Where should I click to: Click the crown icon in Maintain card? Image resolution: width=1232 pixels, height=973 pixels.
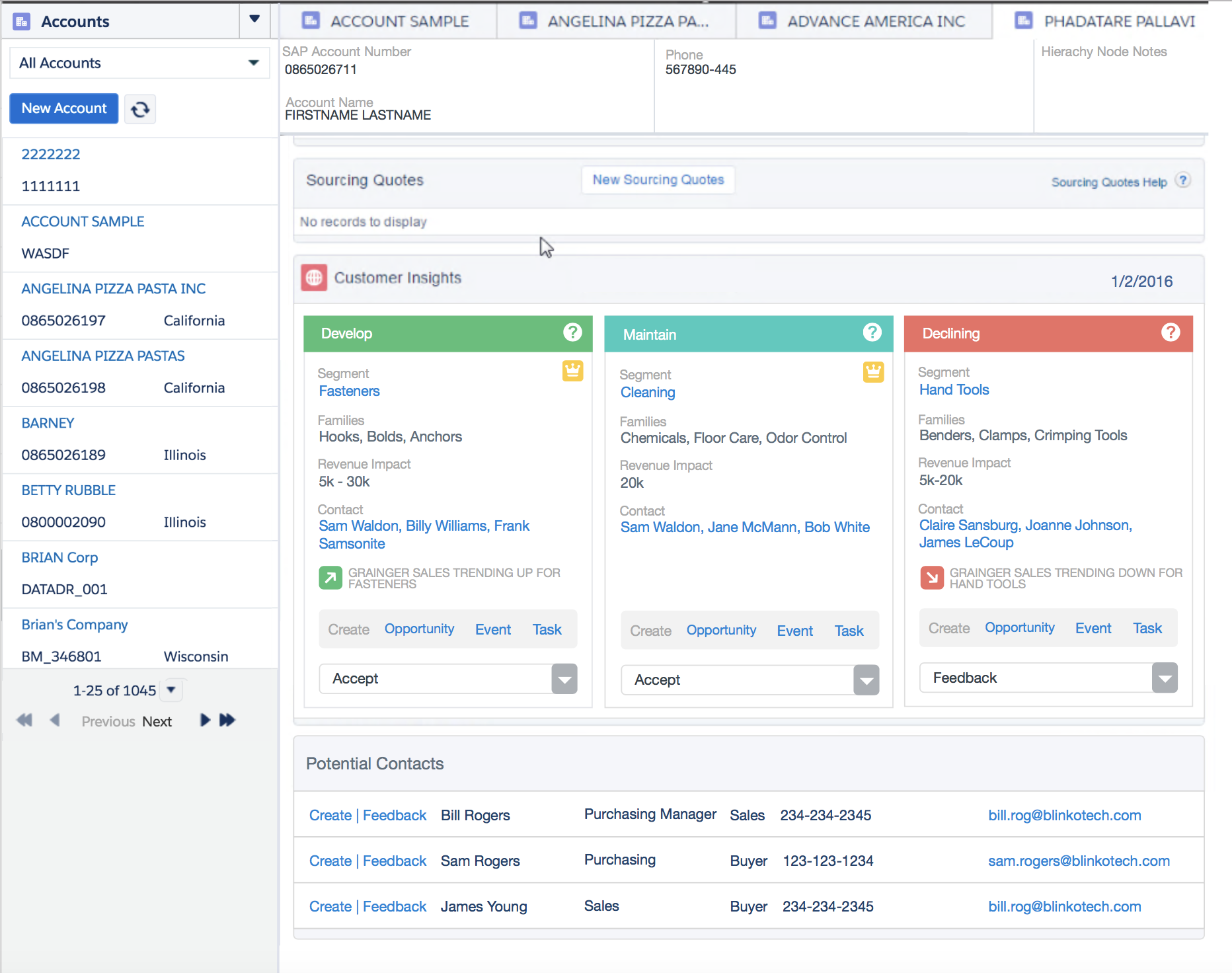click(x=873, y=372)
